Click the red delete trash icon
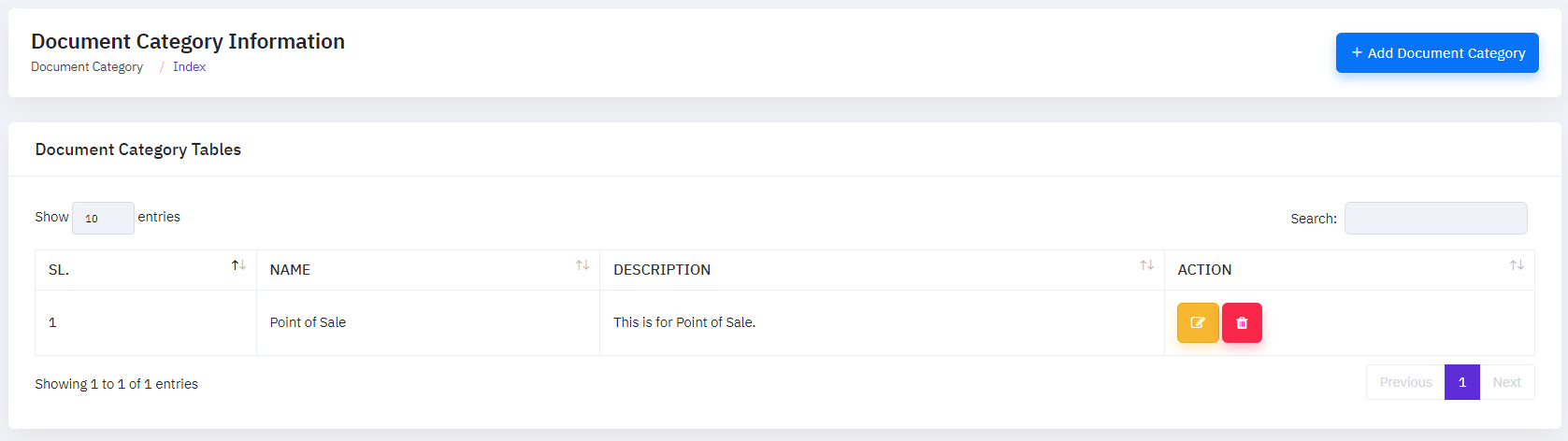Screen dimensions: 1568x441 1242,323
